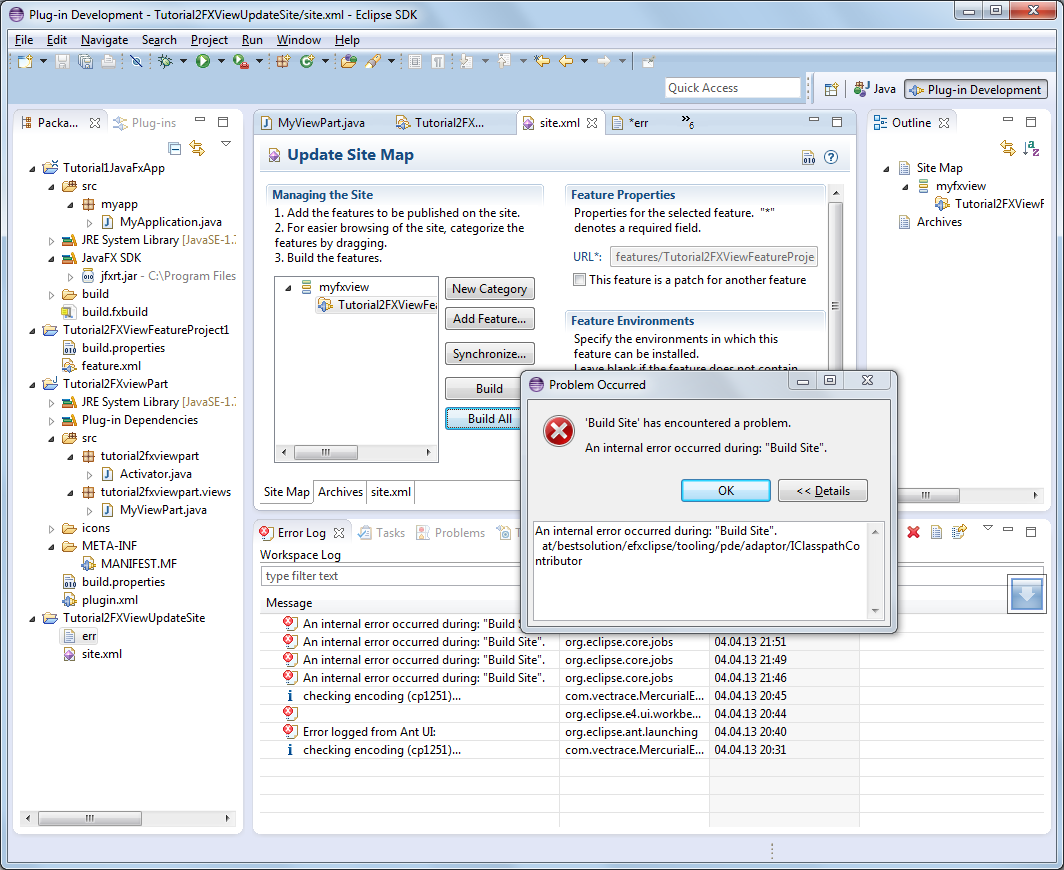The image size is (1064, 870).
Task: Click the Search flashlight toolbar icon
Action: pyautogui.click(x=373, y=62)
